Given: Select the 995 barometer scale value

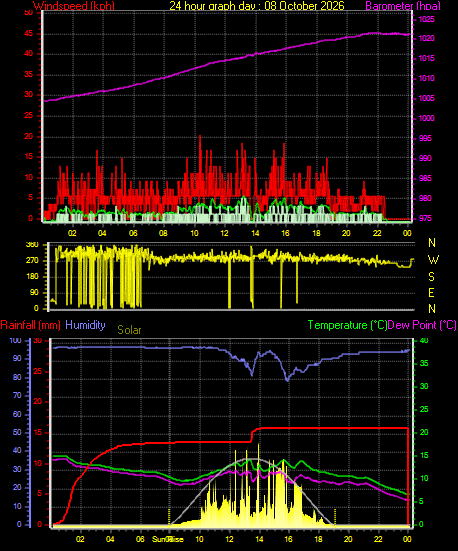Looking at the screenshot, I should (x=425, y=138).
